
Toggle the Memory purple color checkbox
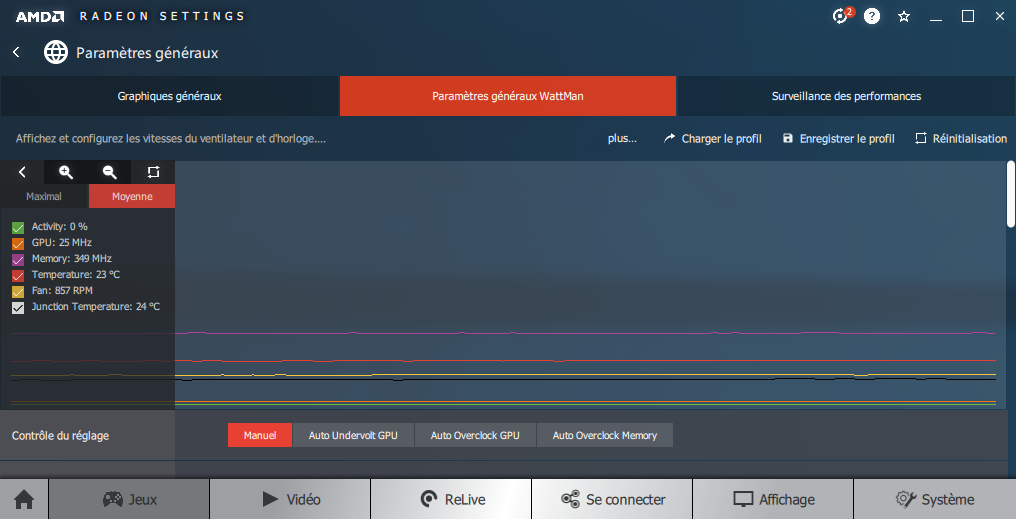(x=18, y=259)
